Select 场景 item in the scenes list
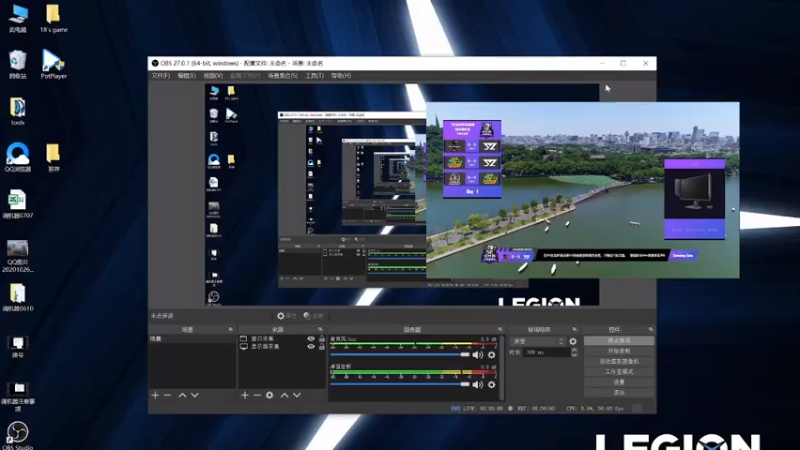Screen dimensions: 800x450 coord(192,339)
